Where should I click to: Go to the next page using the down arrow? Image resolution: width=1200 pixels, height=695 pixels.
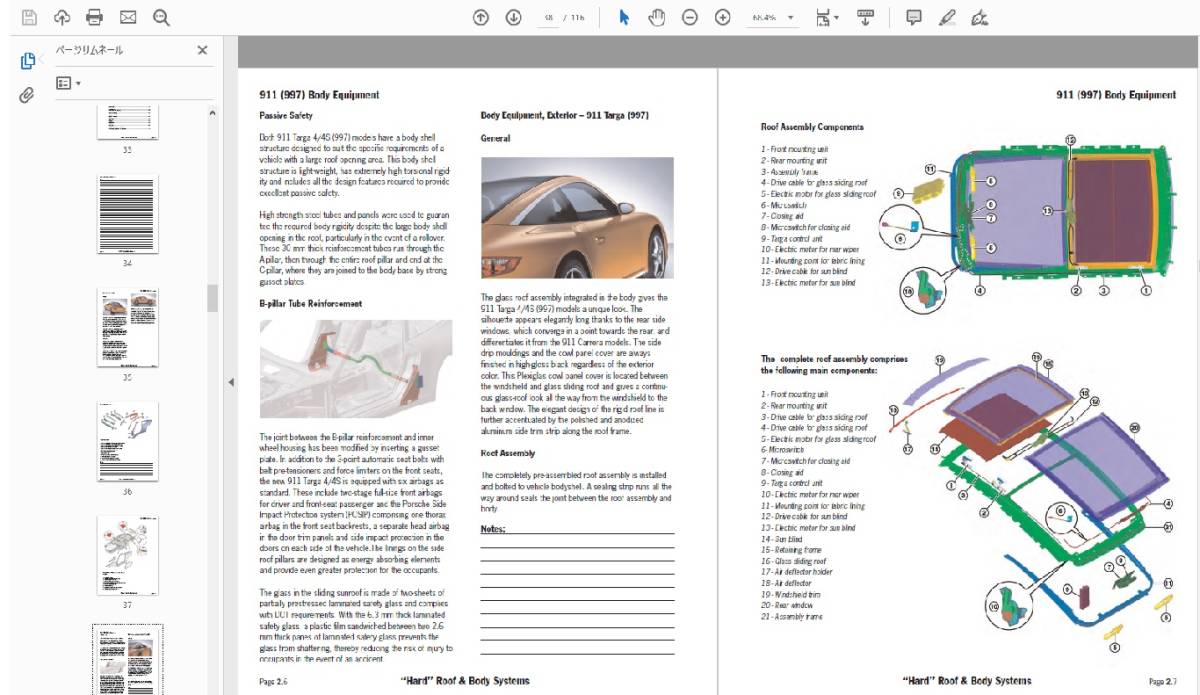513,17
